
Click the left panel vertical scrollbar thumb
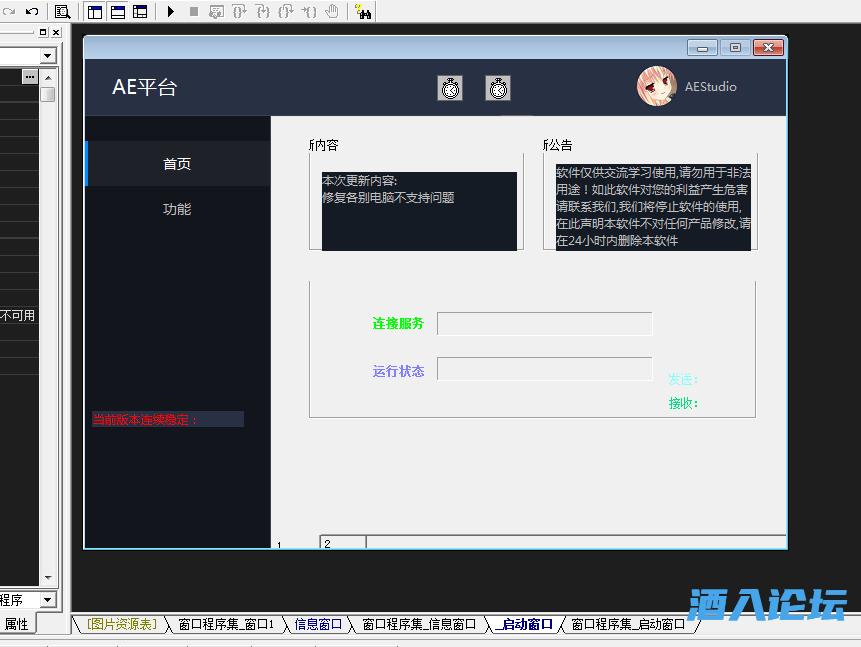pyautogui.click(x=48, y=95)
